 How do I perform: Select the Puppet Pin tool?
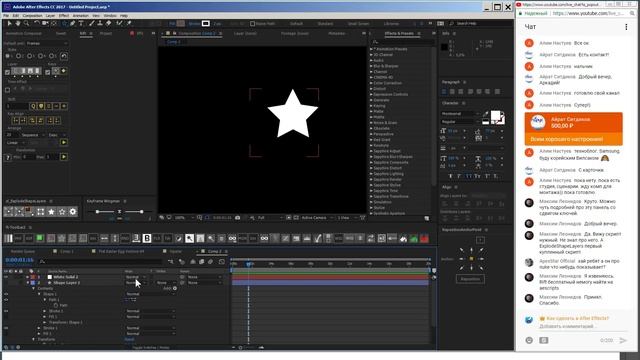(129, 24)
